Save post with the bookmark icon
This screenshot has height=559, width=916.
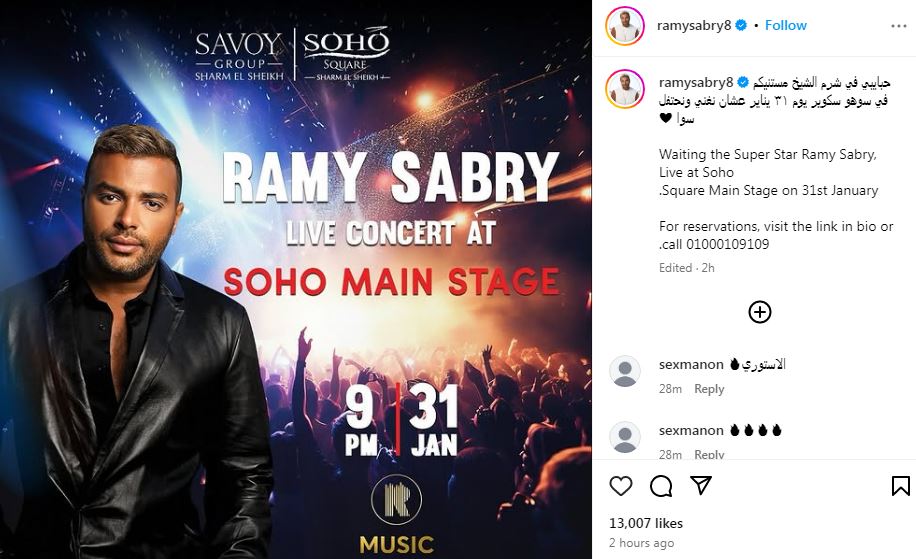point(900,486)
